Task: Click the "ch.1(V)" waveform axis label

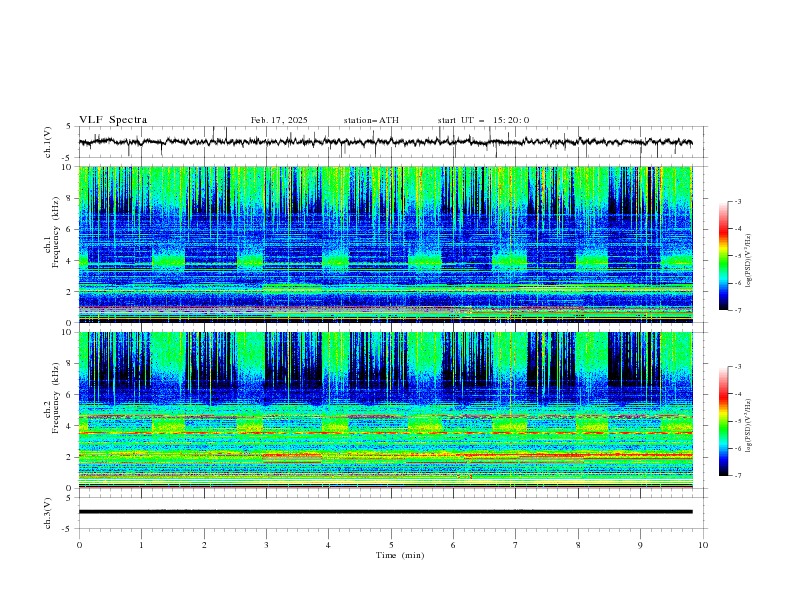Action: (48, 142)
